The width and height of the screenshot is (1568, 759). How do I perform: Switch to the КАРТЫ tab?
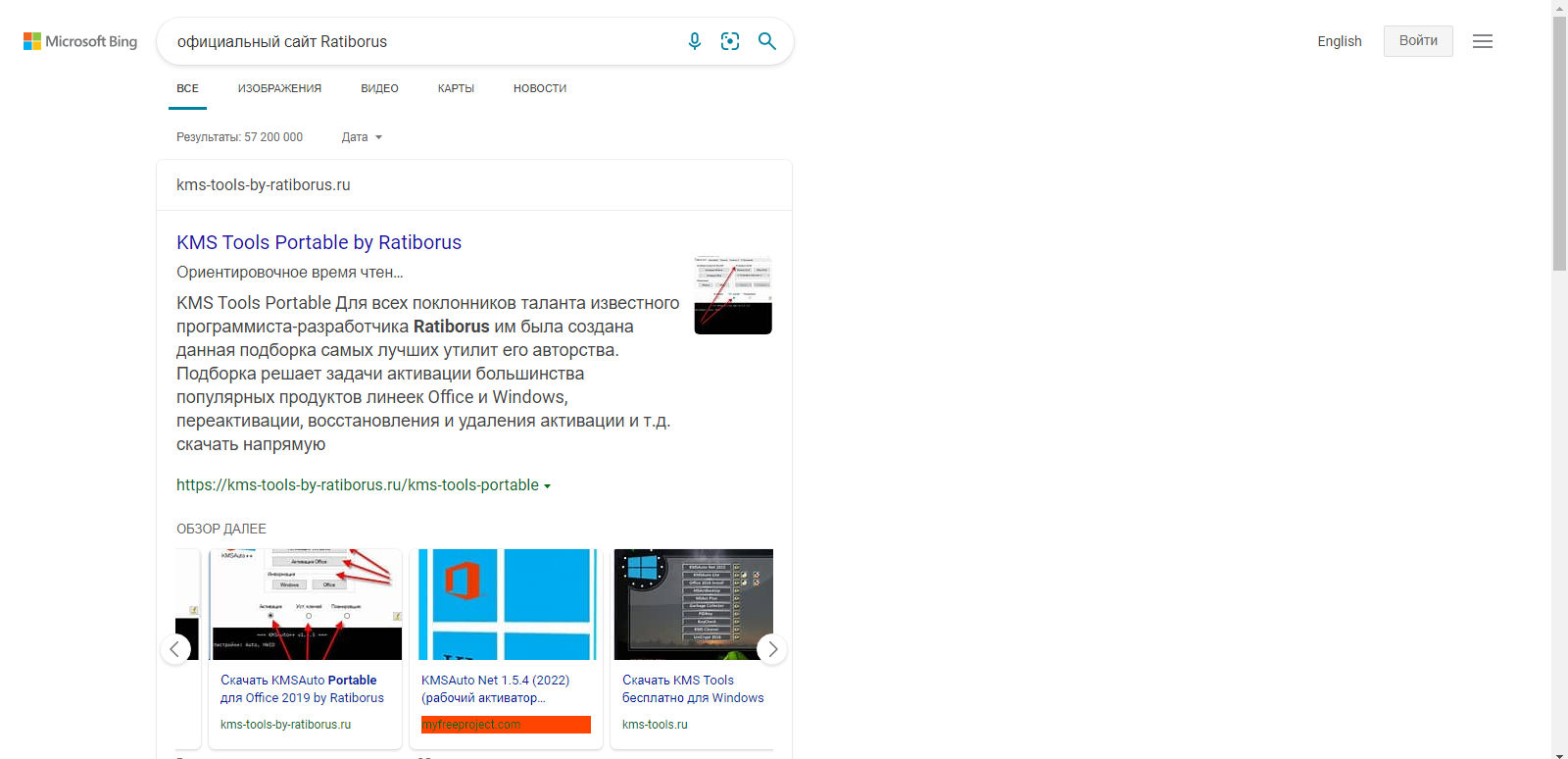456,88
